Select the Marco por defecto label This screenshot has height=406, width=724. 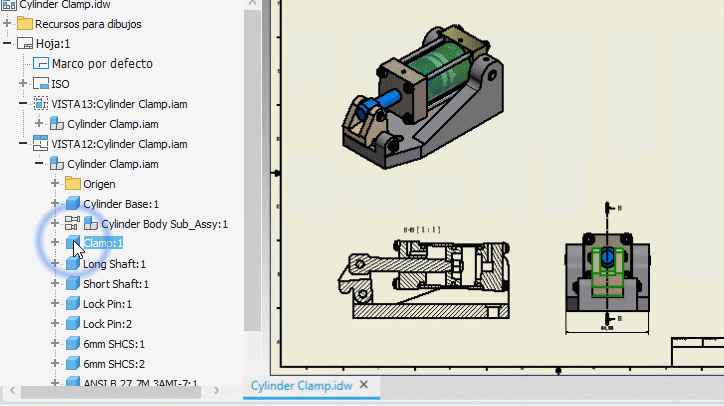pyautogui.click(x=102, y=63)
